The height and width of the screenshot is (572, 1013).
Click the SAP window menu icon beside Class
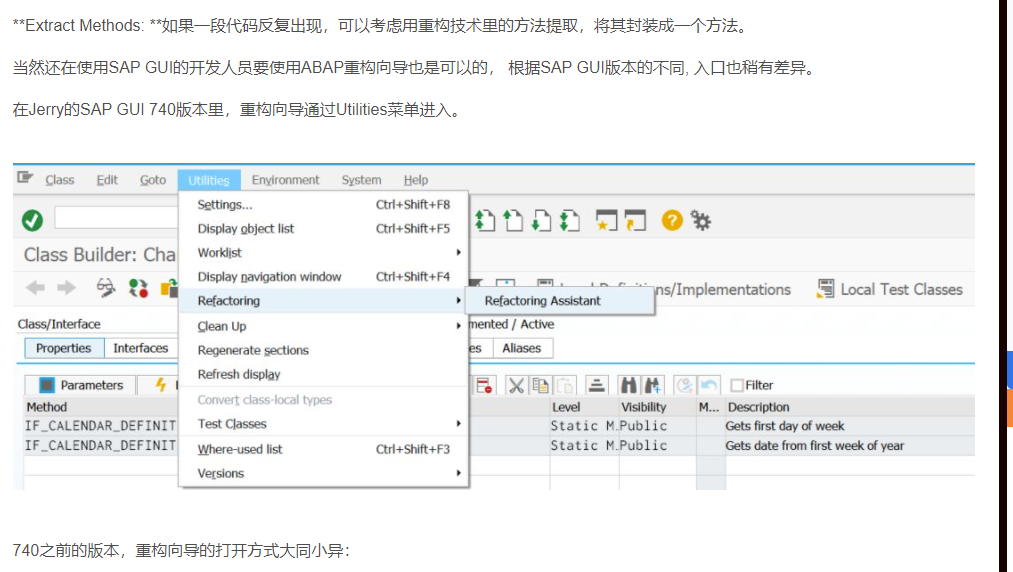pos(25,177)
